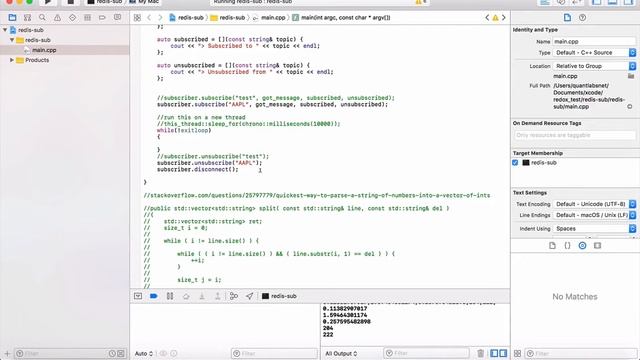
Task: Go back in editor history
Action: click(149, 18)
